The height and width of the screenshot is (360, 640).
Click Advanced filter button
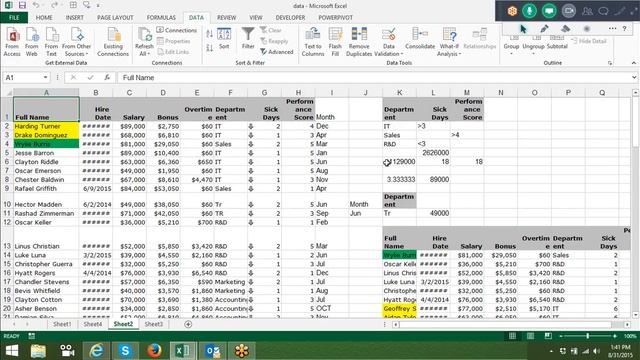point(277,52)
